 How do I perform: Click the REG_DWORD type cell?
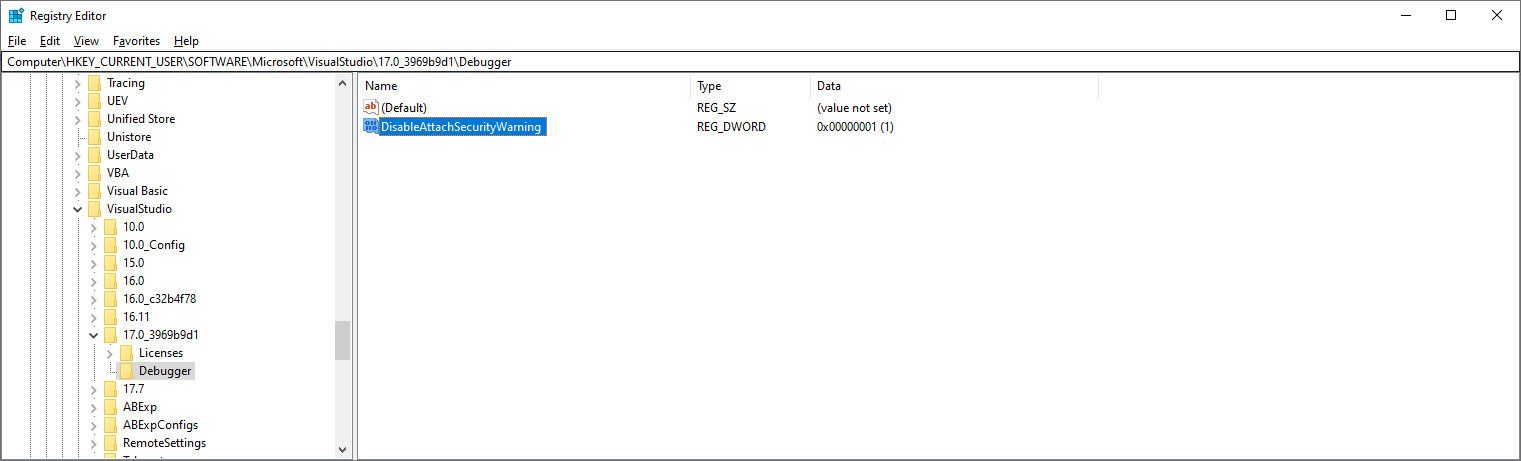[x=731, y=127]
